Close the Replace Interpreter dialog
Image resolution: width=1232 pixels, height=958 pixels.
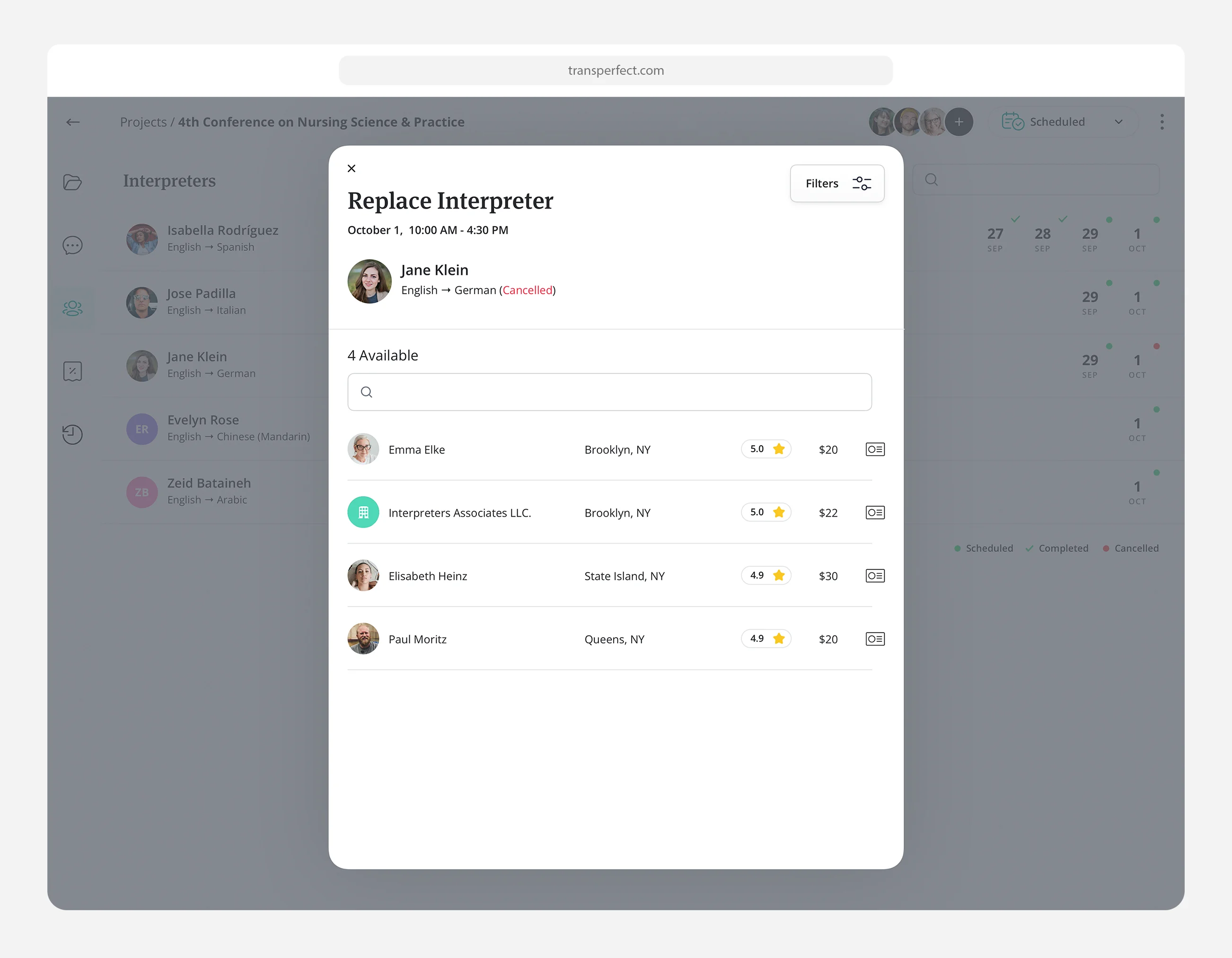point(352,168)
